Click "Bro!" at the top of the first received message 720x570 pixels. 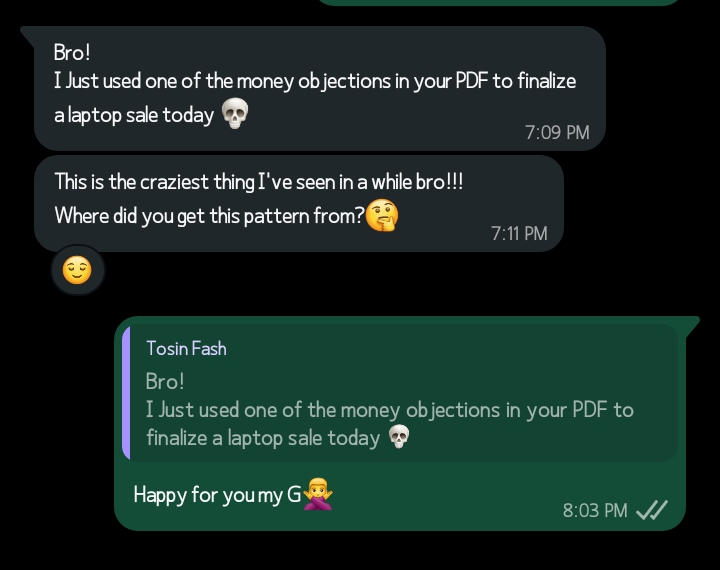[x=72, y=53]
